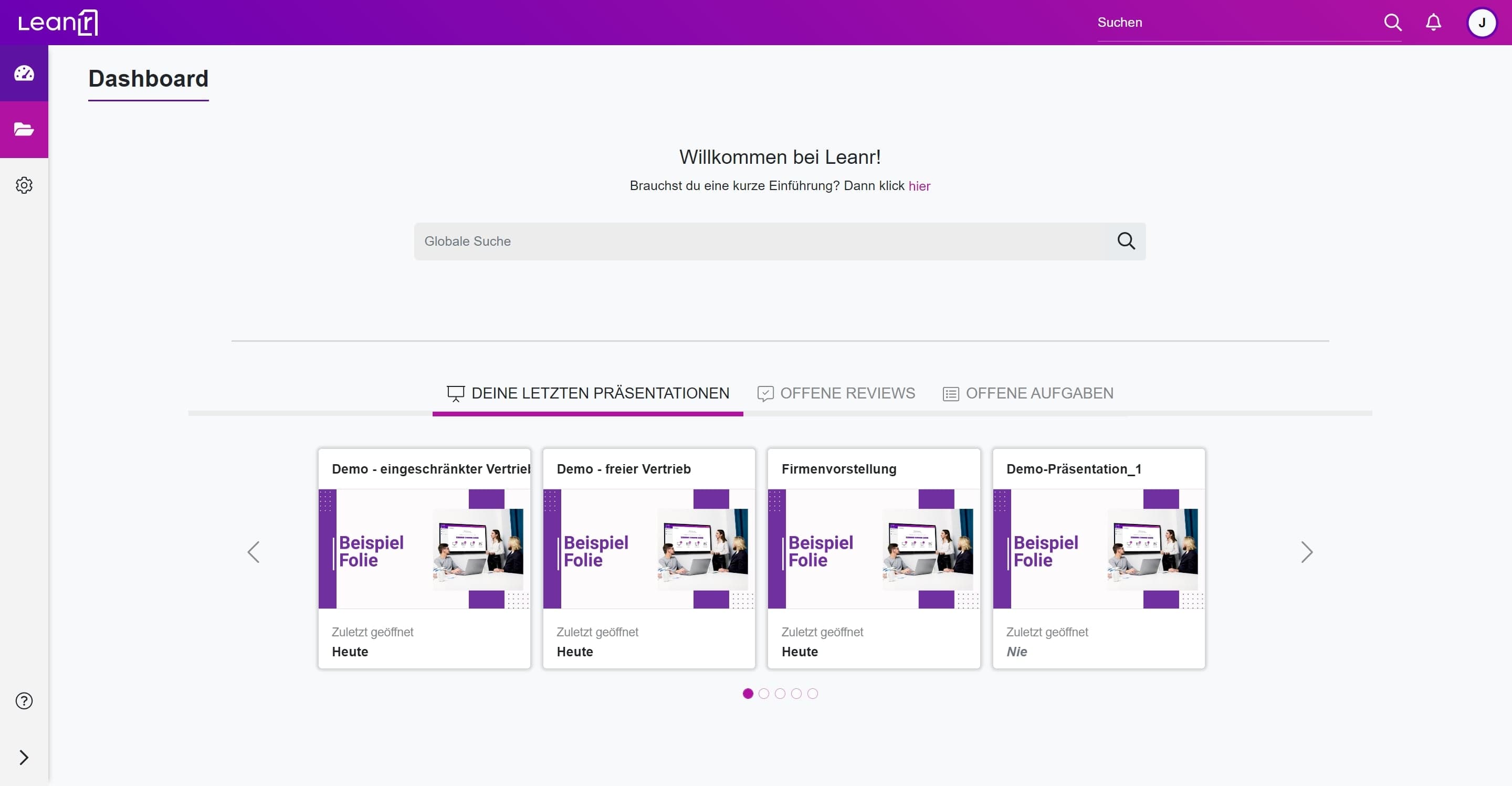The width and height of the screenshot is (1512, 786).
Task: Click the 'Demo - freier Vertrieb' title
Action: pyautogui.click(x=623, y=468)
